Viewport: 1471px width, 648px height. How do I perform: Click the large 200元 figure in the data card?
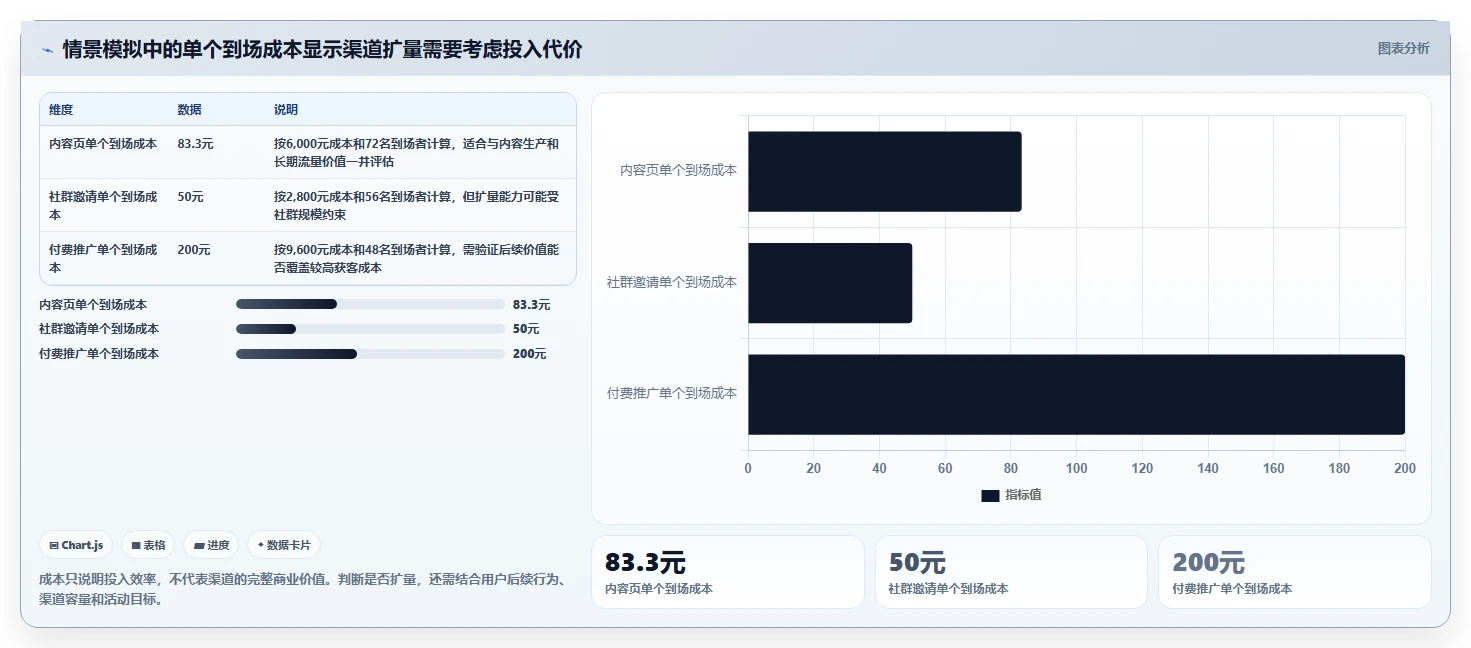click(x=1208, y=563)
